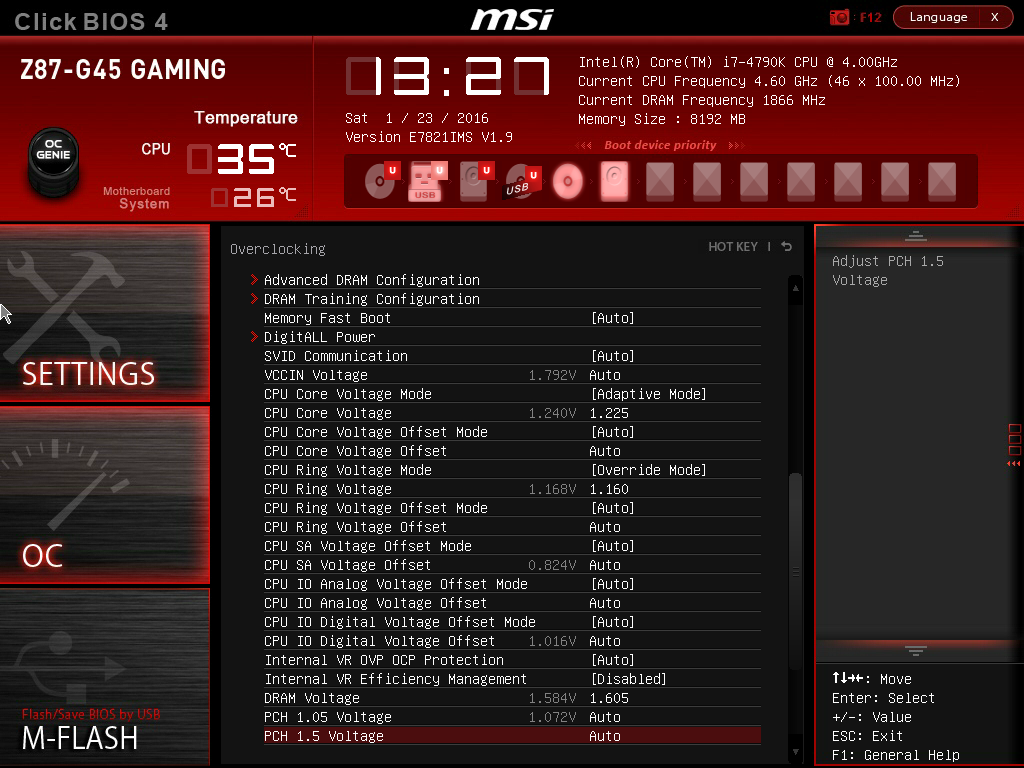The height and width of the screenshot is (768, 1024).
Task: Select the UEFI hard disk boot device icon
Action: click(x=475, y=180)
